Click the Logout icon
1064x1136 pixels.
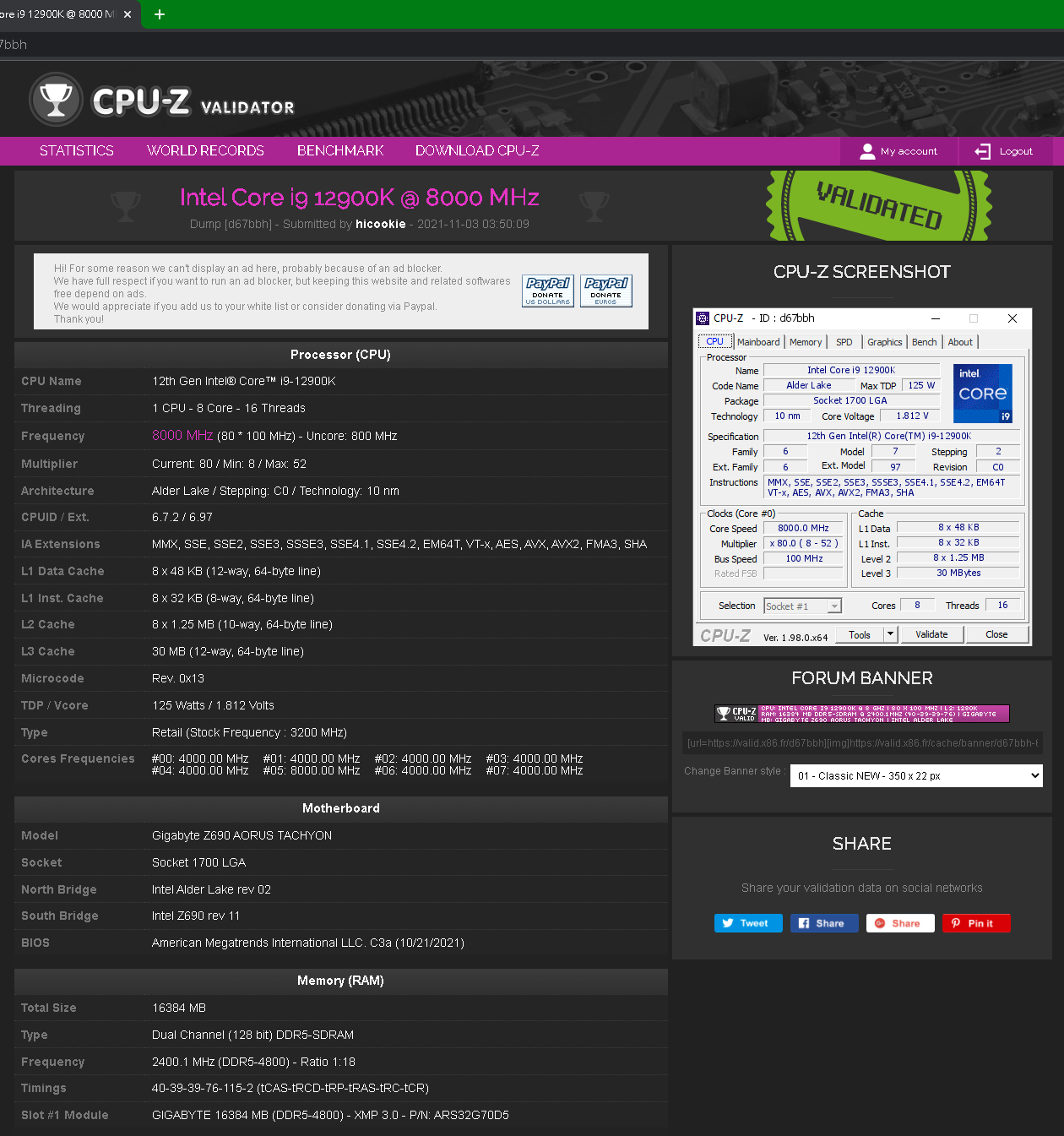click(x=983, y=151)
